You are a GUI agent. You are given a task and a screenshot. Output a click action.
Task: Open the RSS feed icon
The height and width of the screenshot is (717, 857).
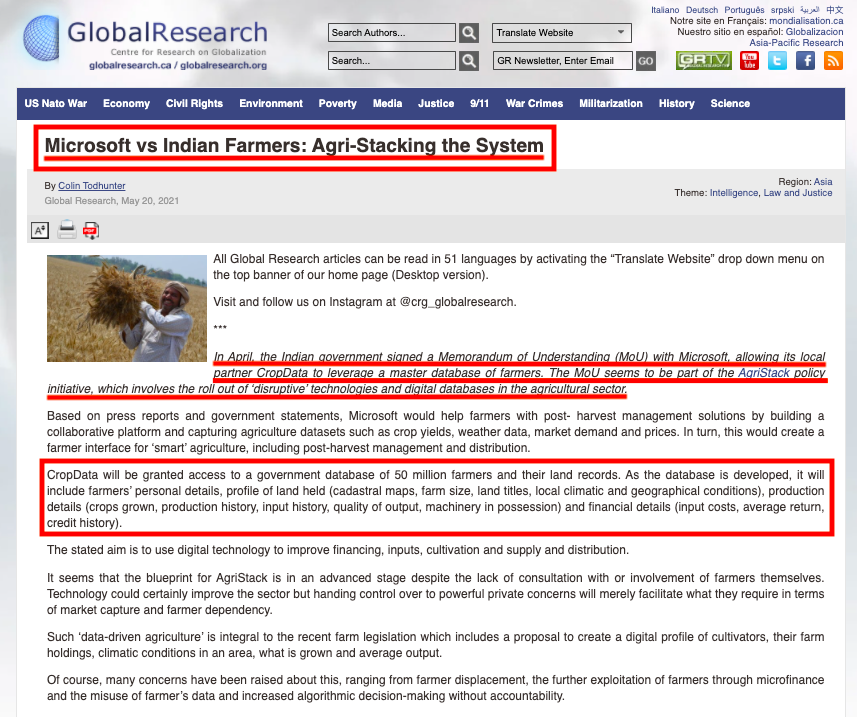tap(833, 60)
